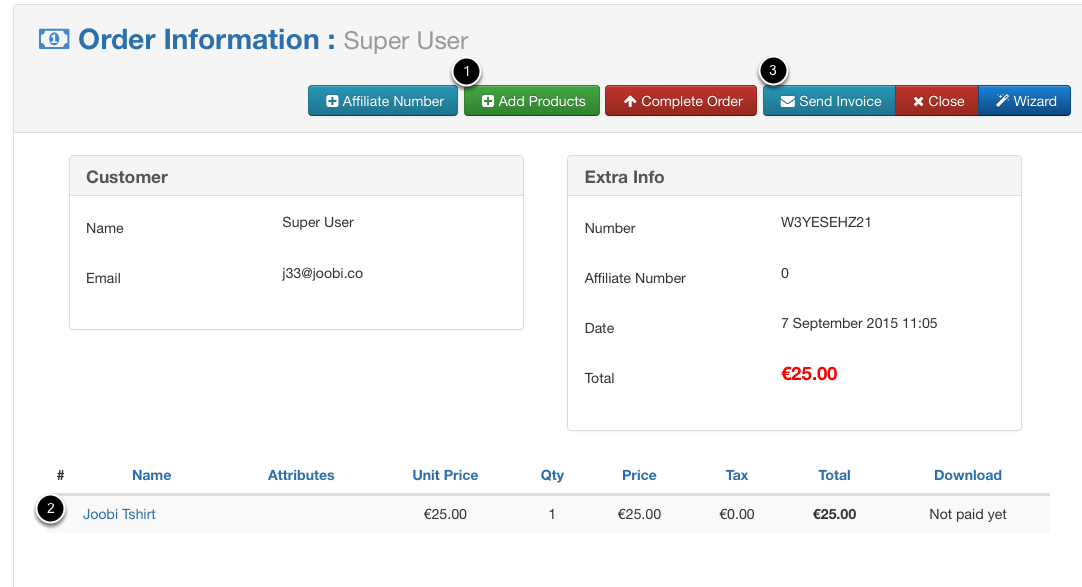Screen dimensions: 1082x587
Task: Sort the table by Name column
Action: 152,475
